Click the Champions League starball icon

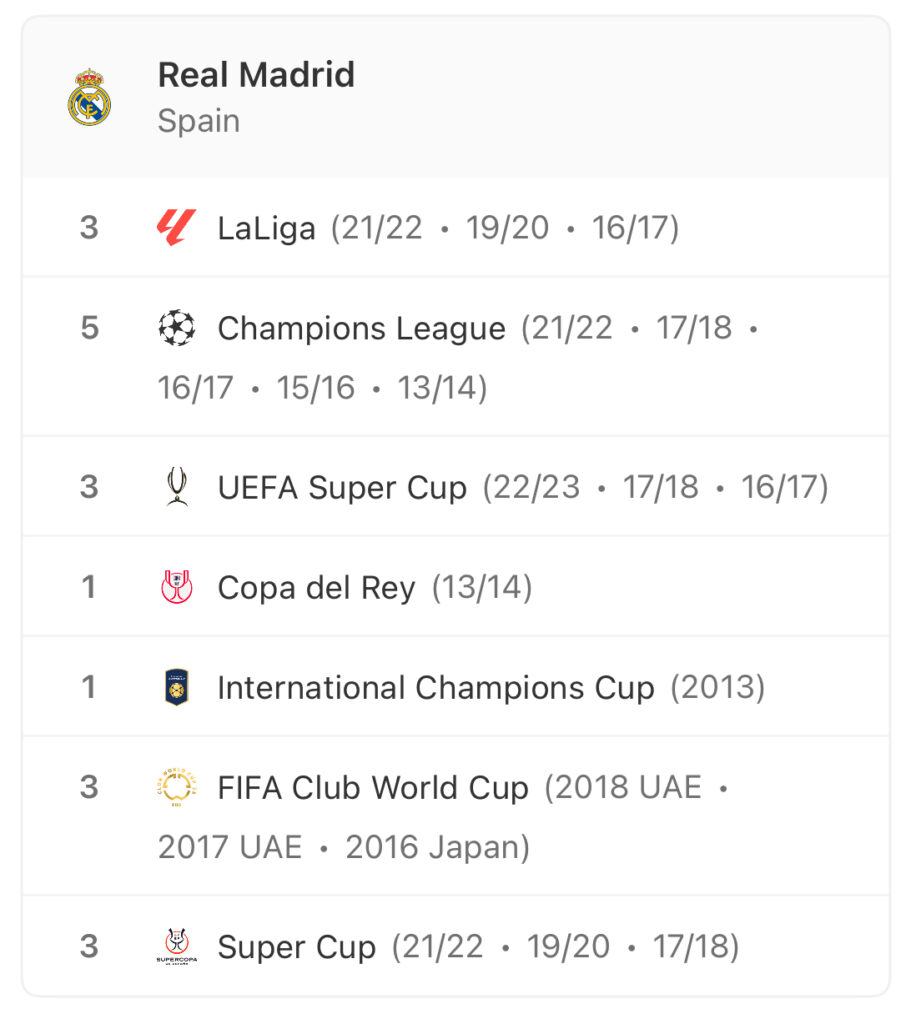tap(177, 327)
